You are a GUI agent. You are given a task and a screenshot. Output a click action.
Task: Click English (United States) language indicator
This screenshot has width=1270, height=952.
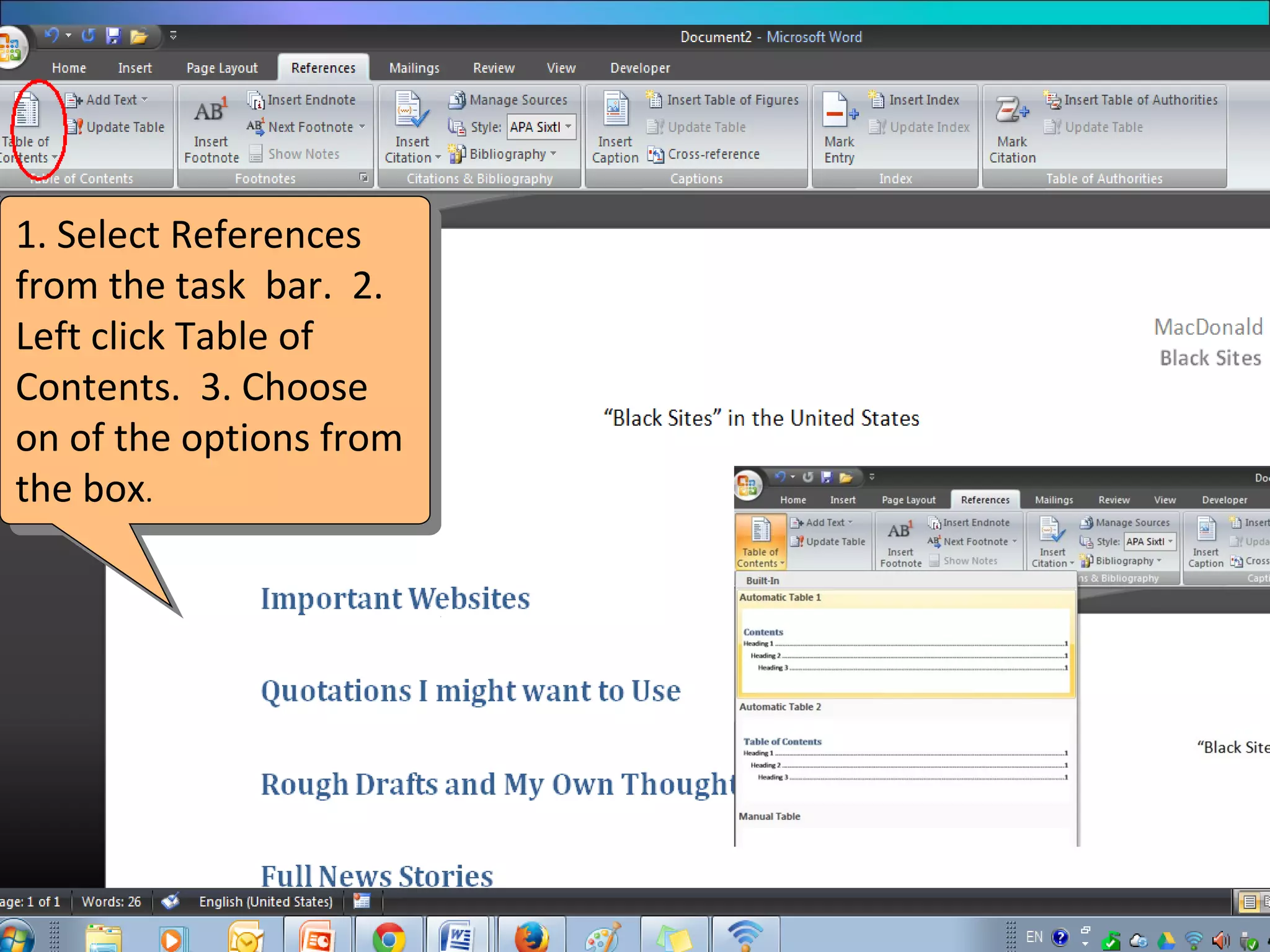click(265, 902)
